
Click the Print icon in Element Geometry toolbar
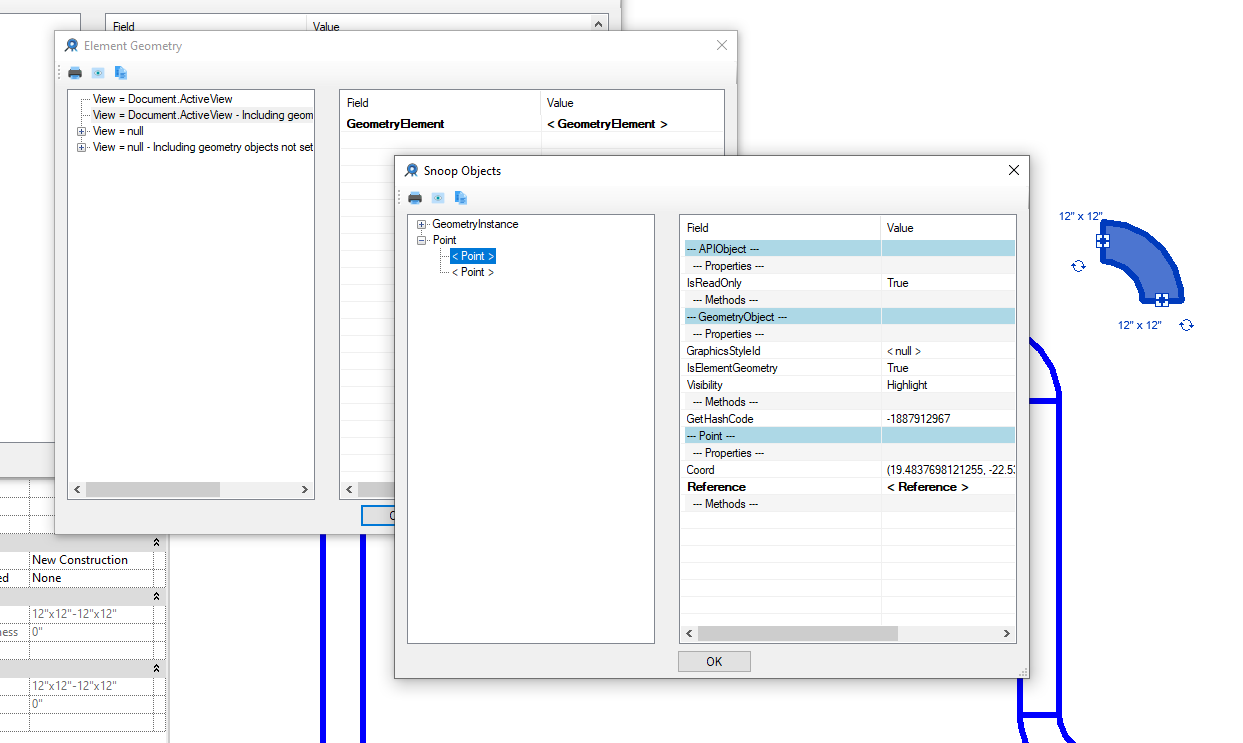coord(75,72)
